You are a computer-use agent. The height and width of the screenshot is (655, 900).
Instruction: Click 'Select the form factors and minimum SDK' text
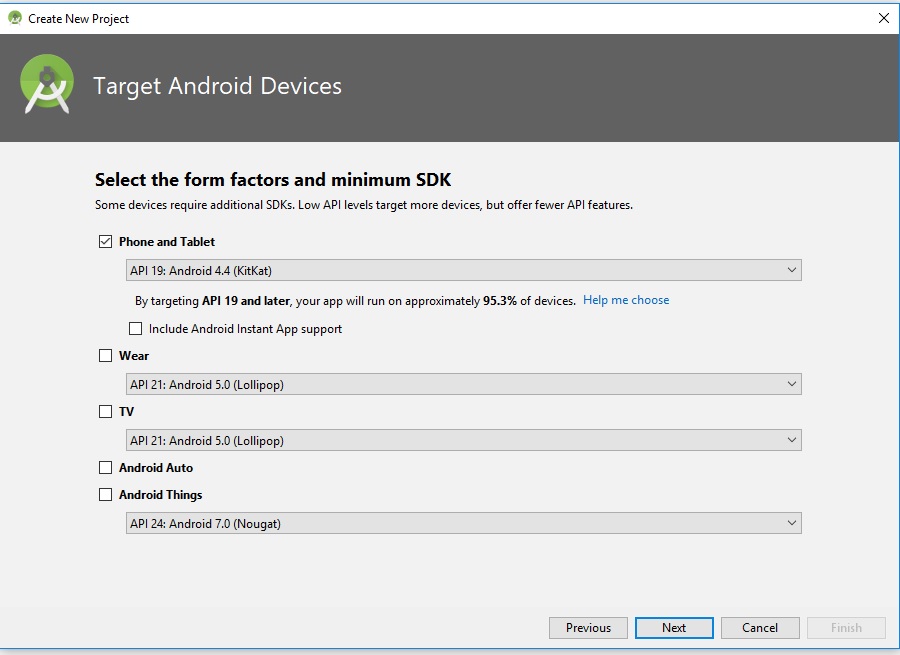(273, 180)
